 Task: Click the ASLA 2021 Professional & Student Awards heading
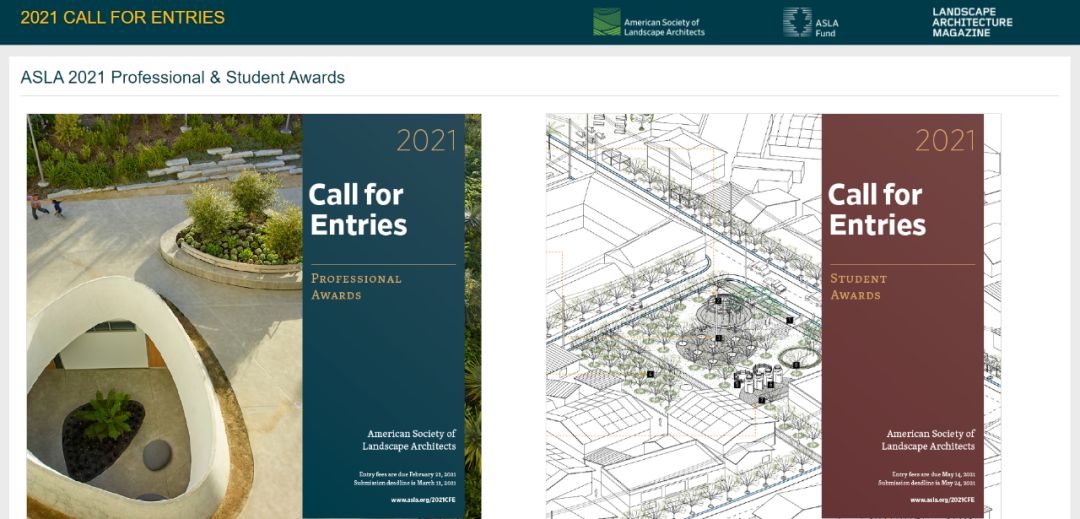pyautogui.click(x=183, y=77)
